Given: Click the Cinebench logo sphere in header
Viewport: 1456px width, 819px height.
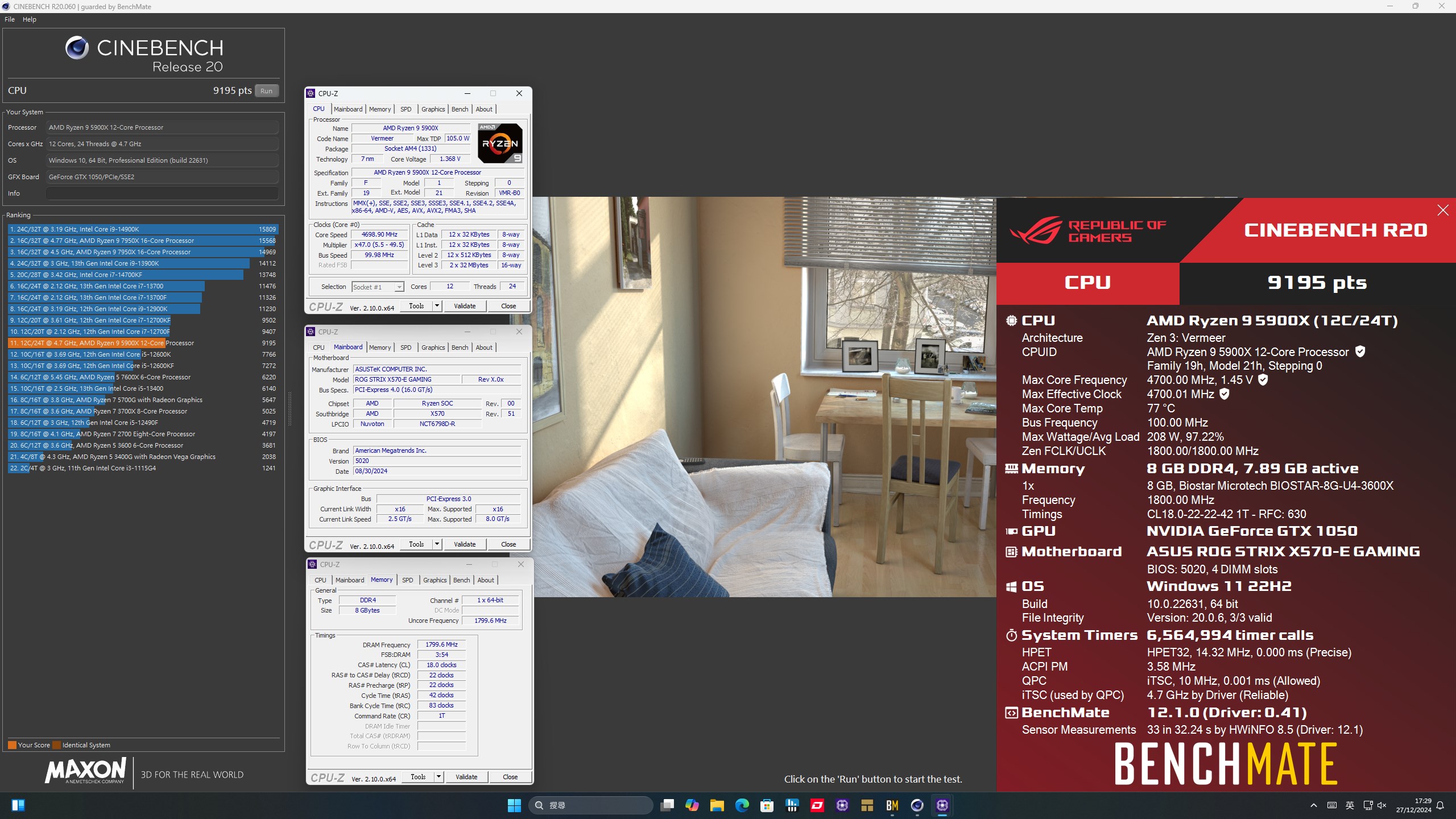Looking at the screenshot, I should (77, 48).
